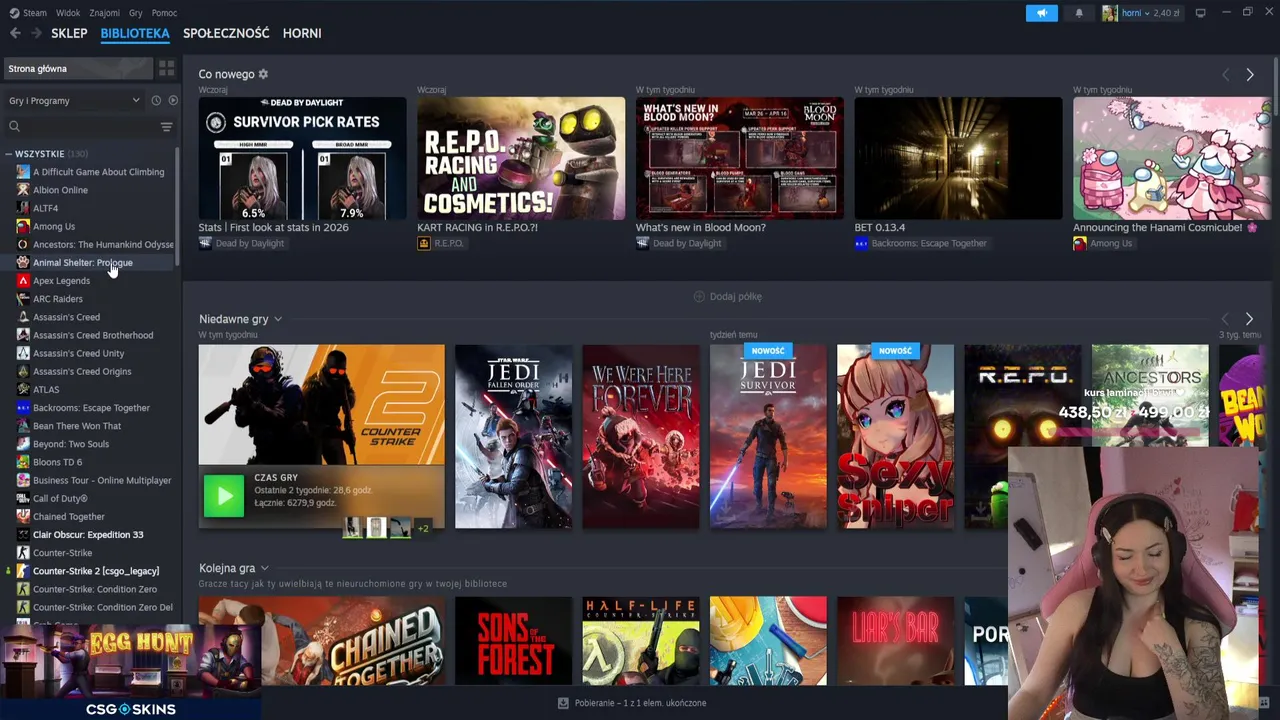The height and width of the screenshot is (720, 1280).
Task: Open advanced filter options icon
Action: pos(166,127)
